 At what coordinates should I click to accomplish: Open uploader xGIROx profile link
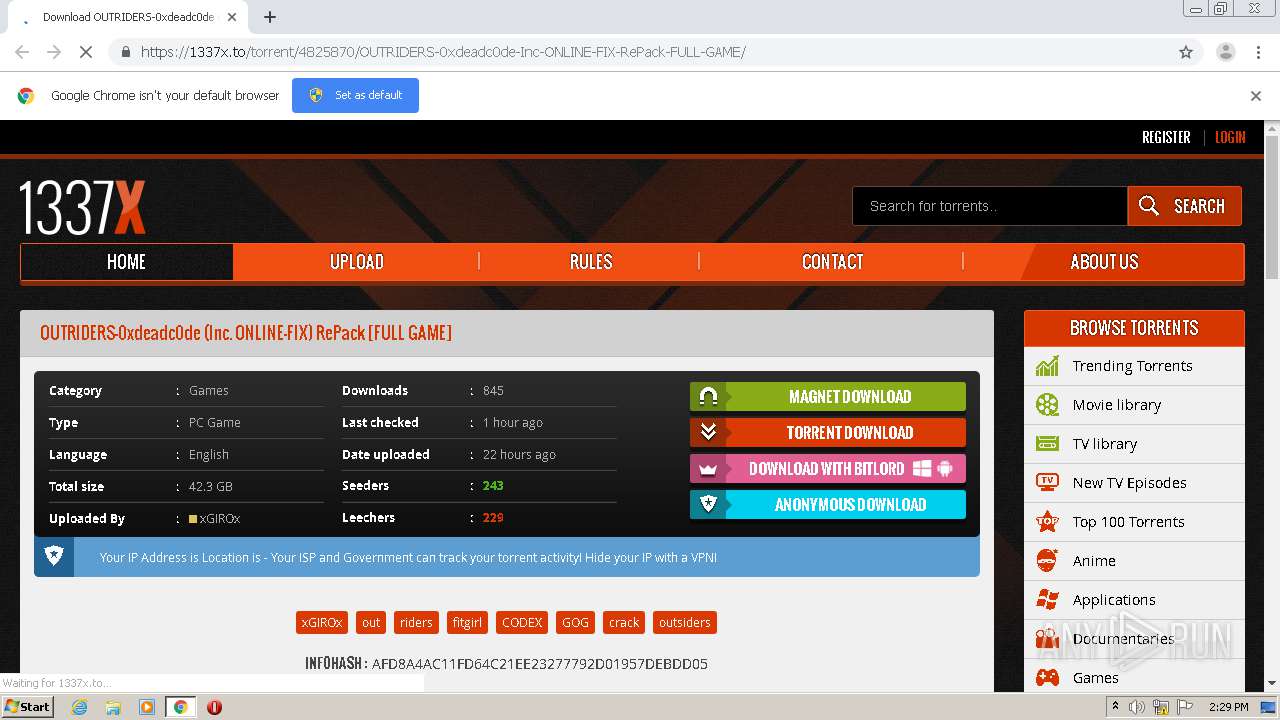click(220, 519)
